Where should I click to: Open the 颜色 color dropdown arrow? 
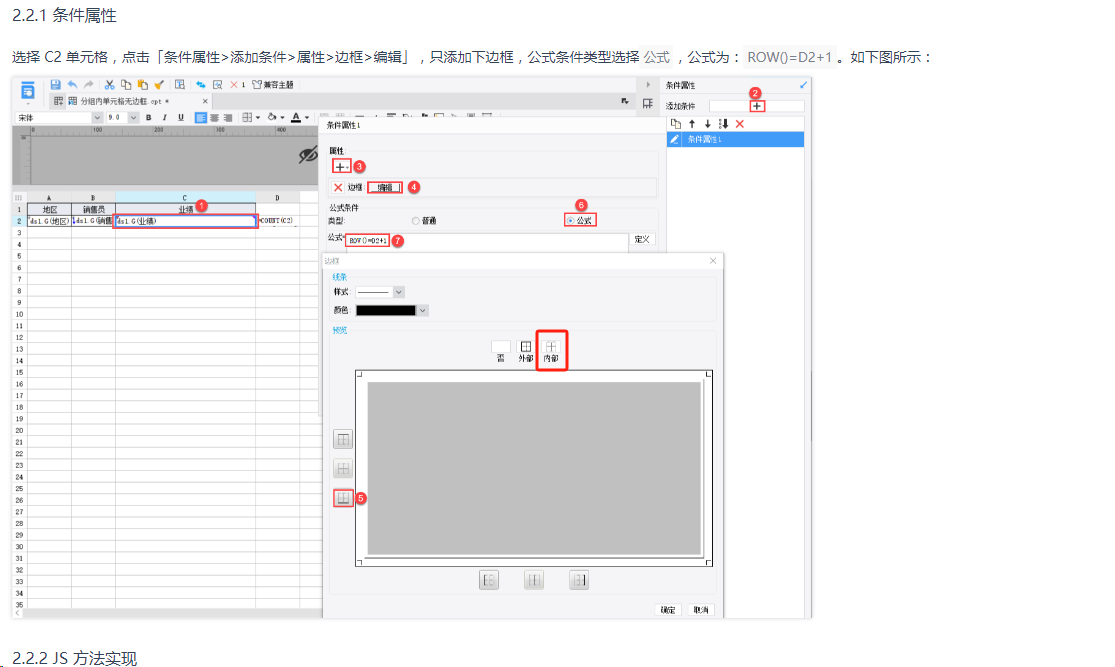tap(422, 311)
